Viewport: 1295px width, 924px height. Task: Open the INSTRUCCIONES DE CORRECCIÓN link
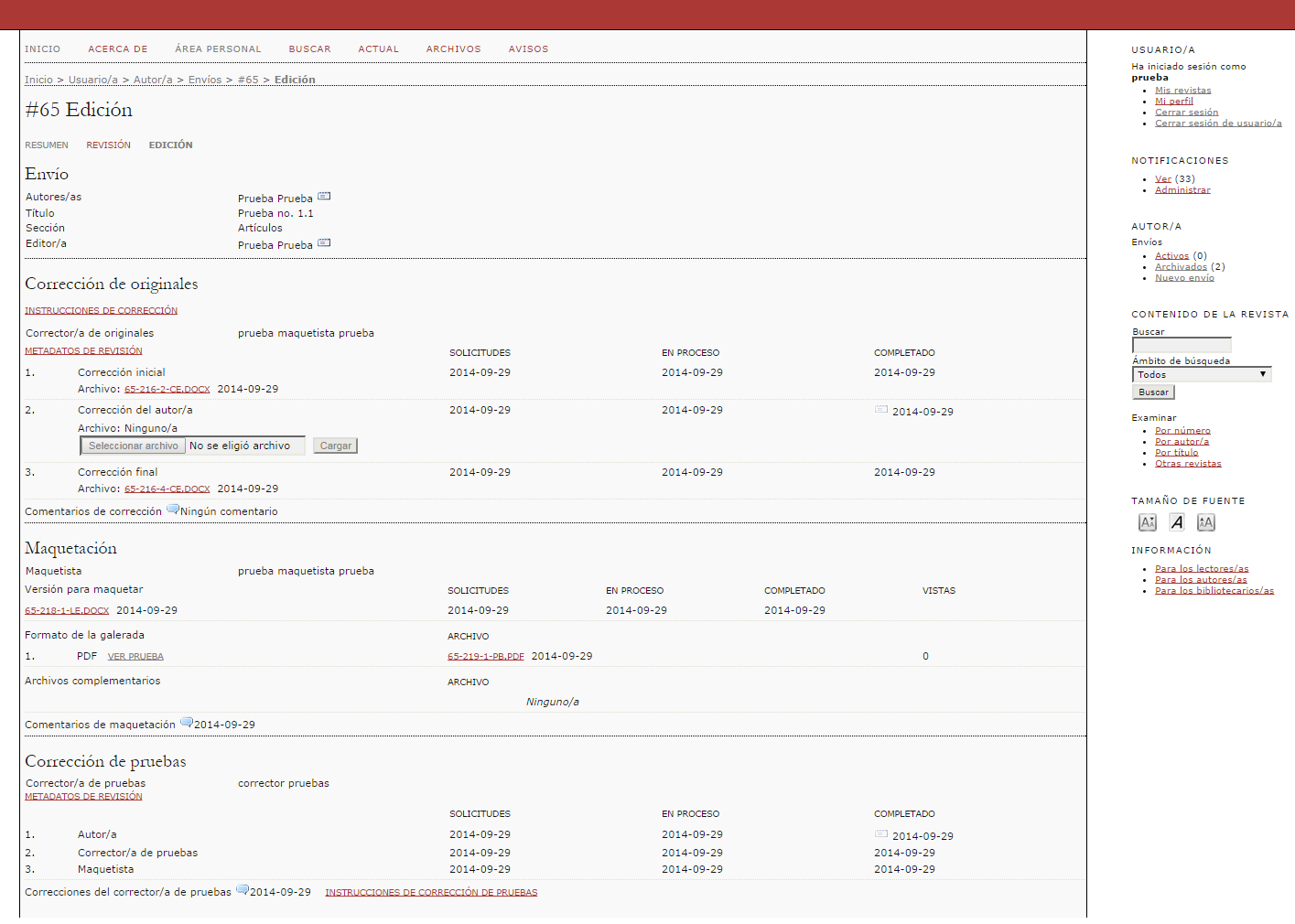101,311
